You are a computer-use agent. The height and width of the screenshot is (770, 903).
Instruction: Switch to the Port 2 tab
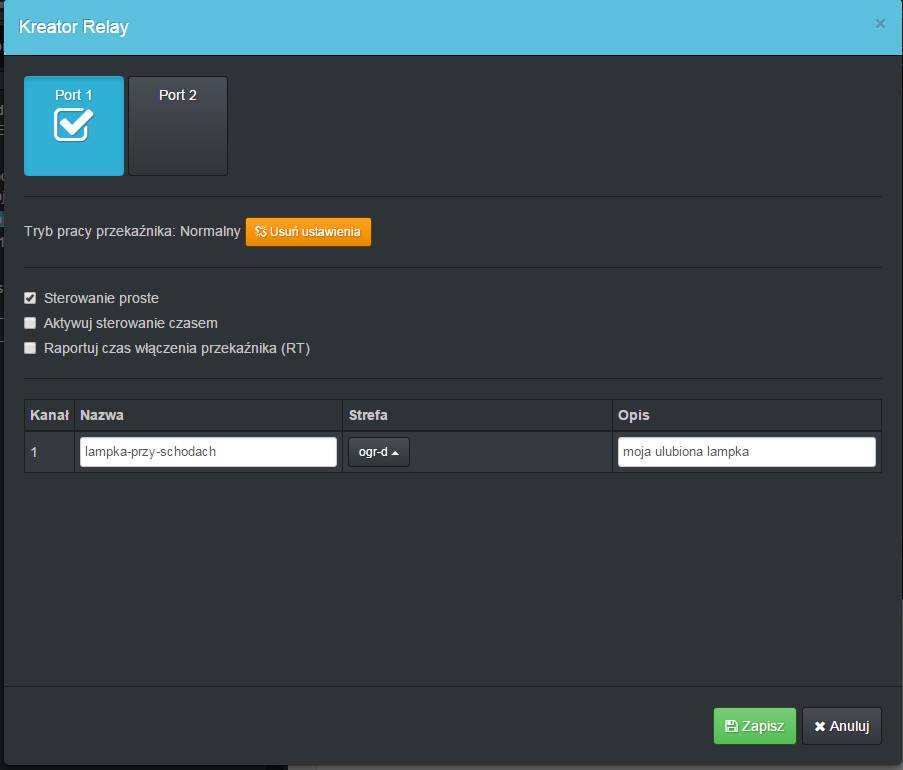tap(178, 126)
